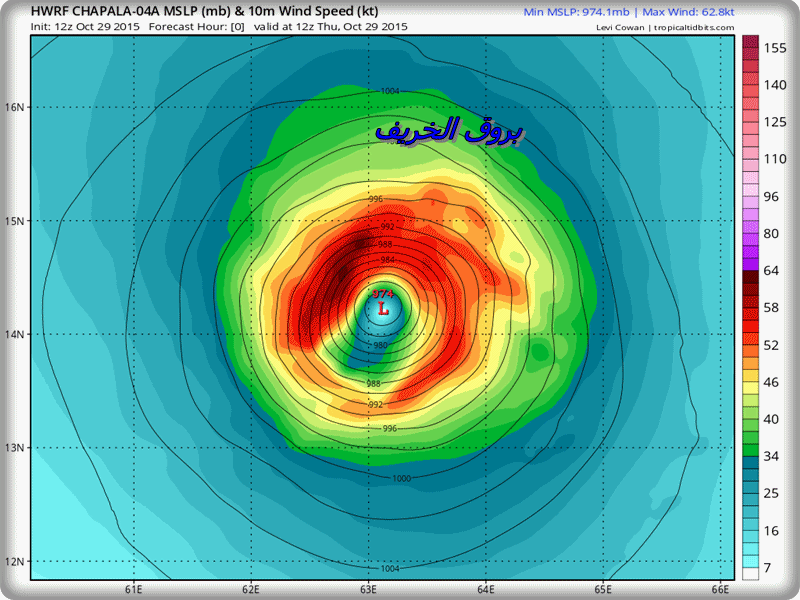This screenshot has width=800, height=600.
Task: Click the 61E longitude axis label
Action: tap(134, 590)
